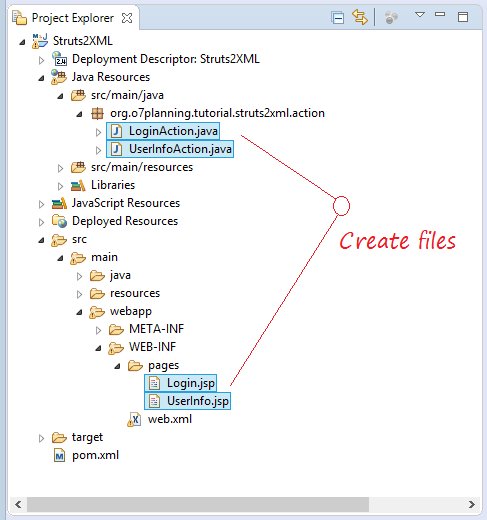Click the Collapse All toolbar icon
This screenshot has height=520, width=487.
337,17
